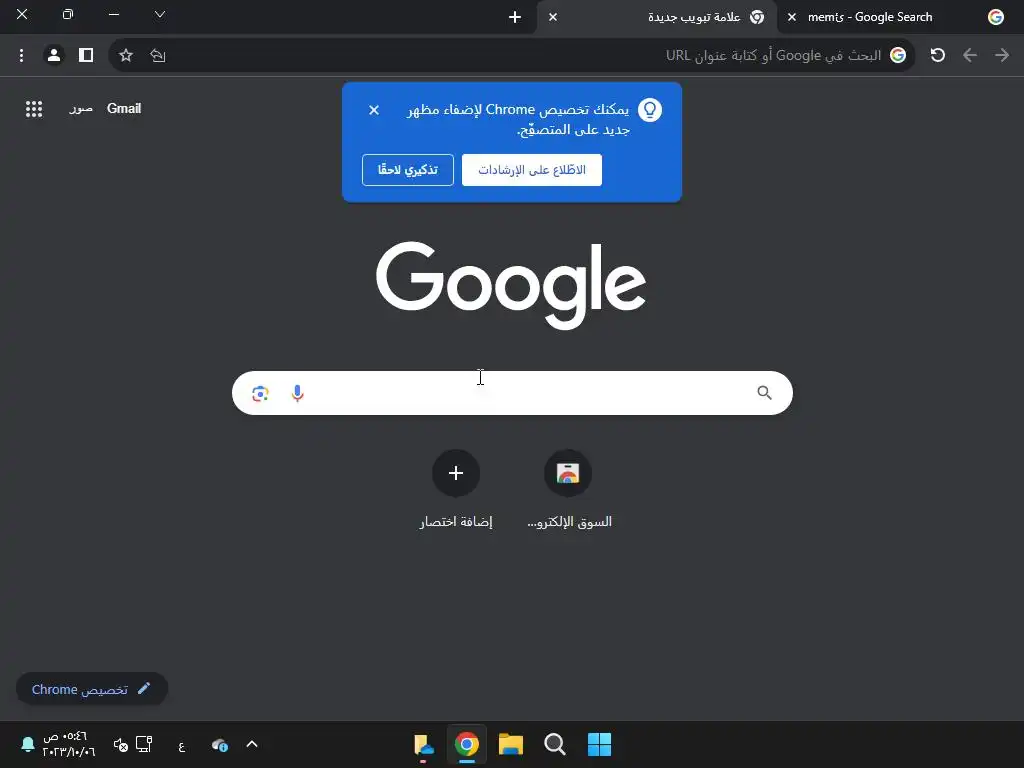This screenshot has height=768, width=1024.
Task: Open notifications with the bell icon
Action: pos(27,744)
